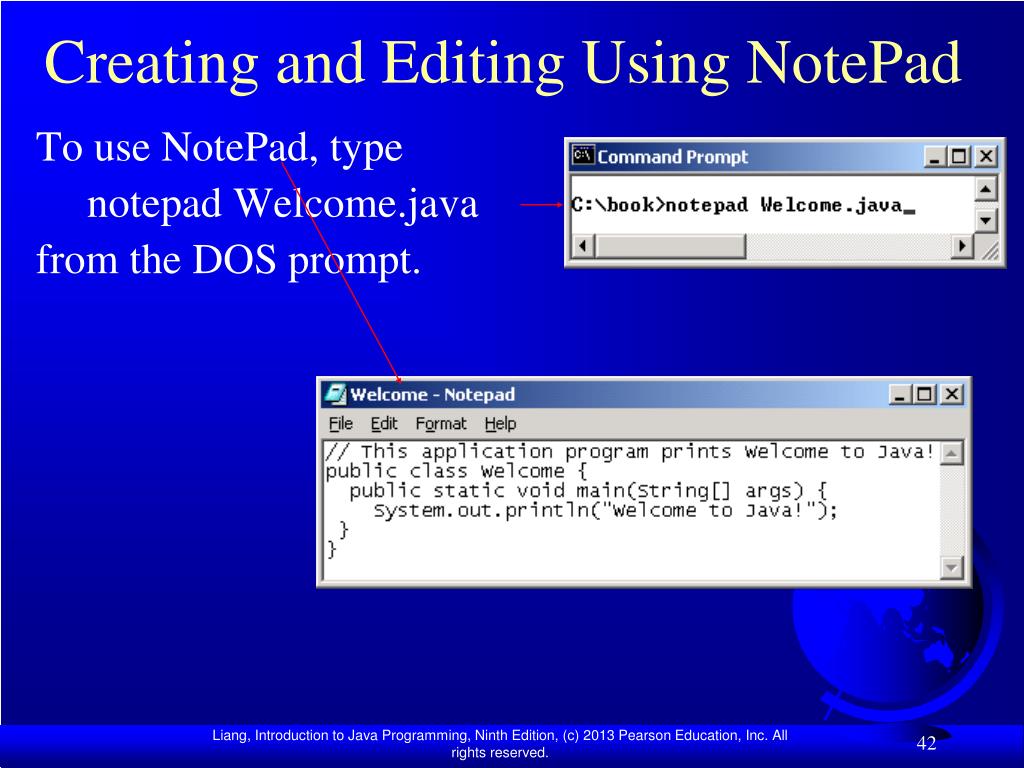1024x768 pixels.
Task: Click the 'Command Prompt' window title text
Action: pos(673,157)
